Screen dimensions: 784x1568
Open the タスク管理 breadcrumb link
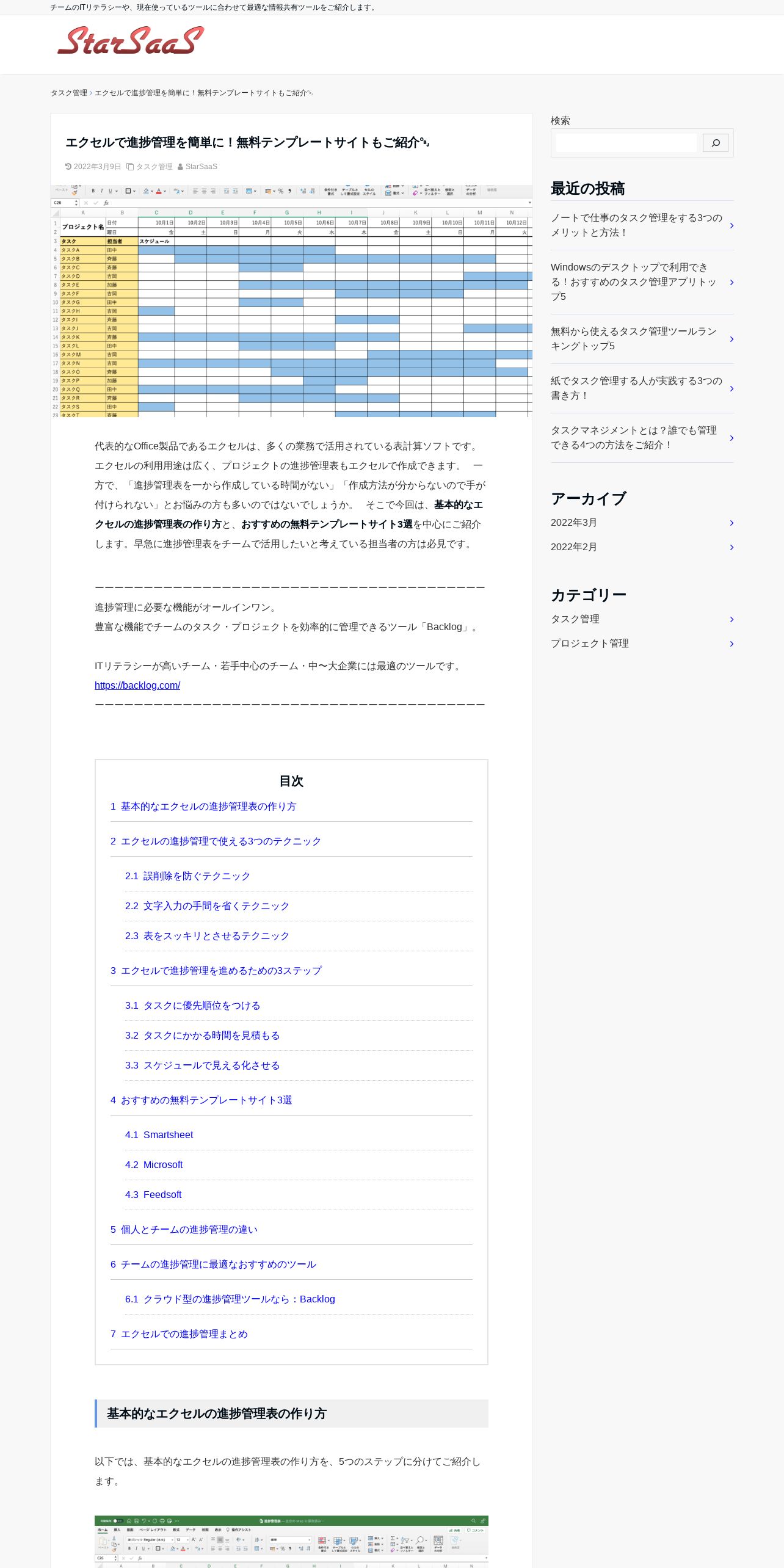click(x=69, y=93)
